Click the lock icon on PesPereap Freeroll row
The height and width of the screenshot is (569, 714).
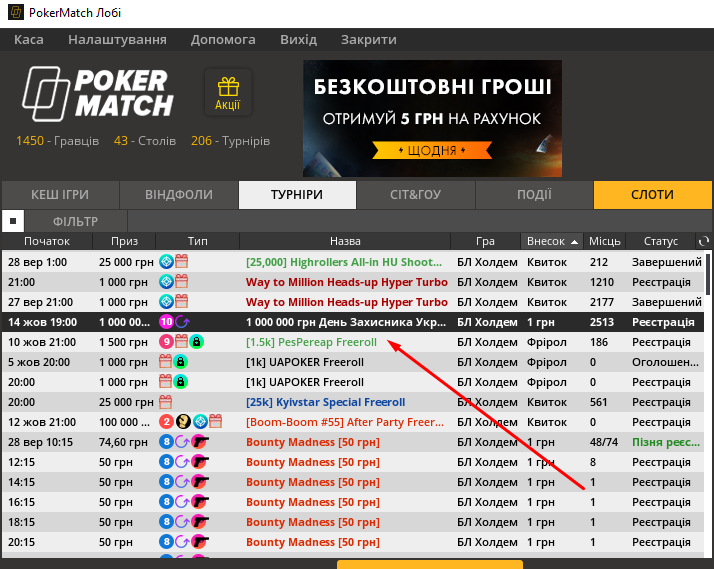click(x=196, y=342)
